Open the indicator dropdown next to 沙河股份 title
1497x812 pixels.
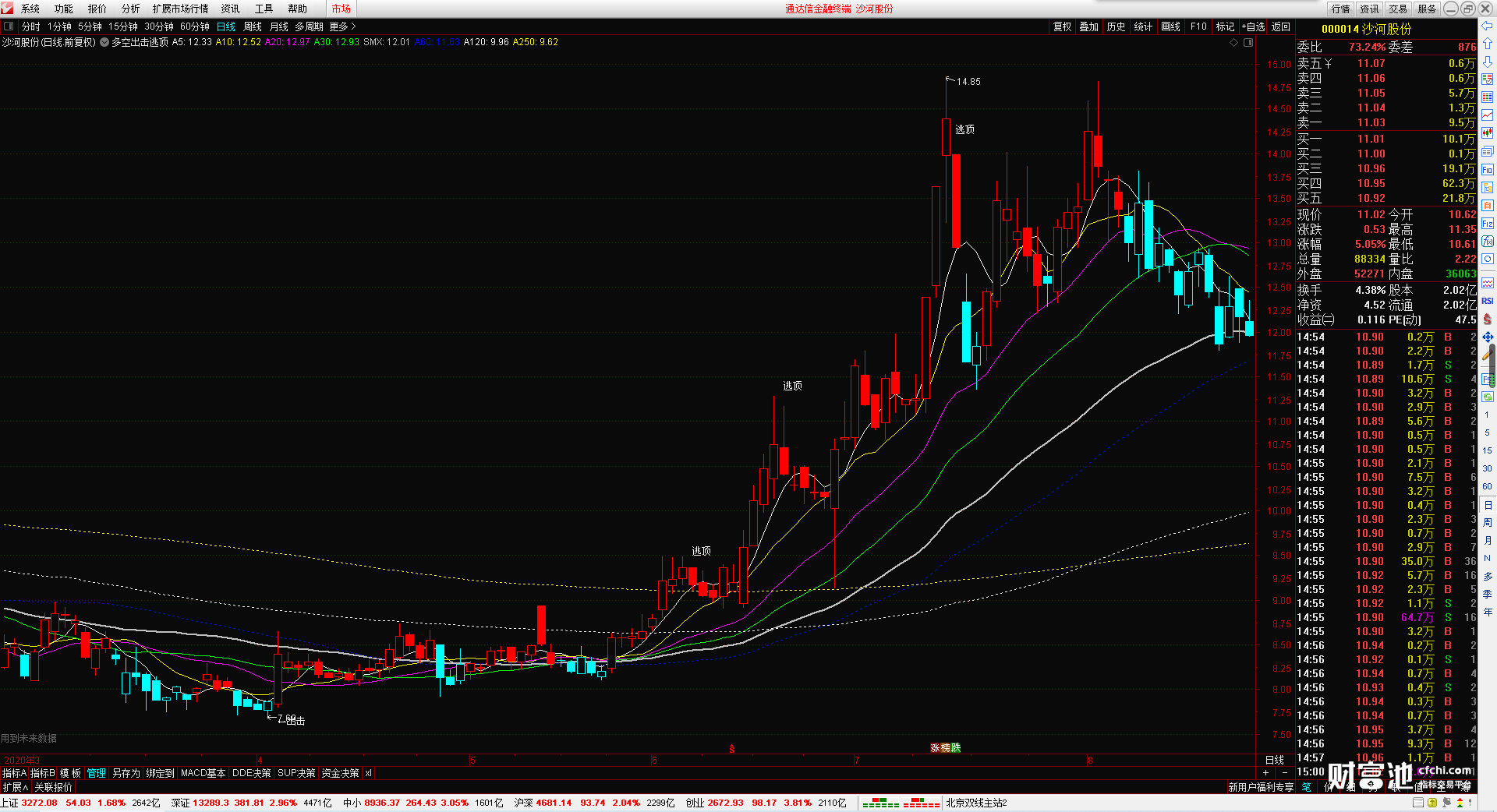[x=104, y=42]
